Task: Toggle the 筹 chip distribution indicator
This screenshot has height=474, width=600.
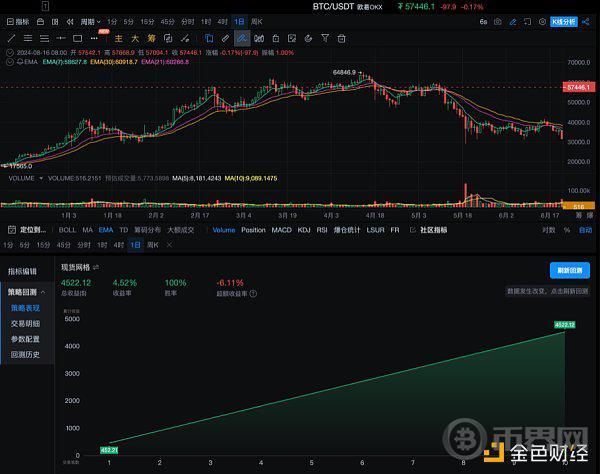Action: [x=152, y=38]
